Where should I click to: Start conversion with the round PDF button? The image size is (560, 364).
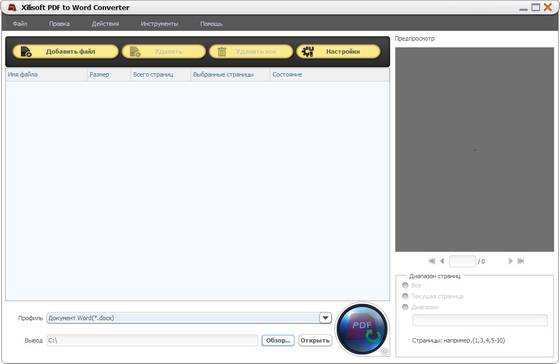[362, 329]
